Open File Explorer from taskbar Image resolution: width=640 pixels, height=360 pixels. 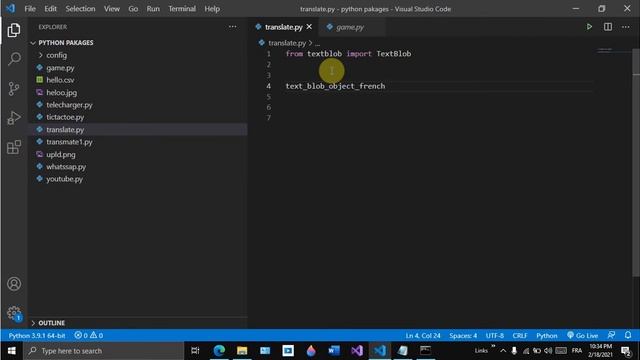click(242, 351)
